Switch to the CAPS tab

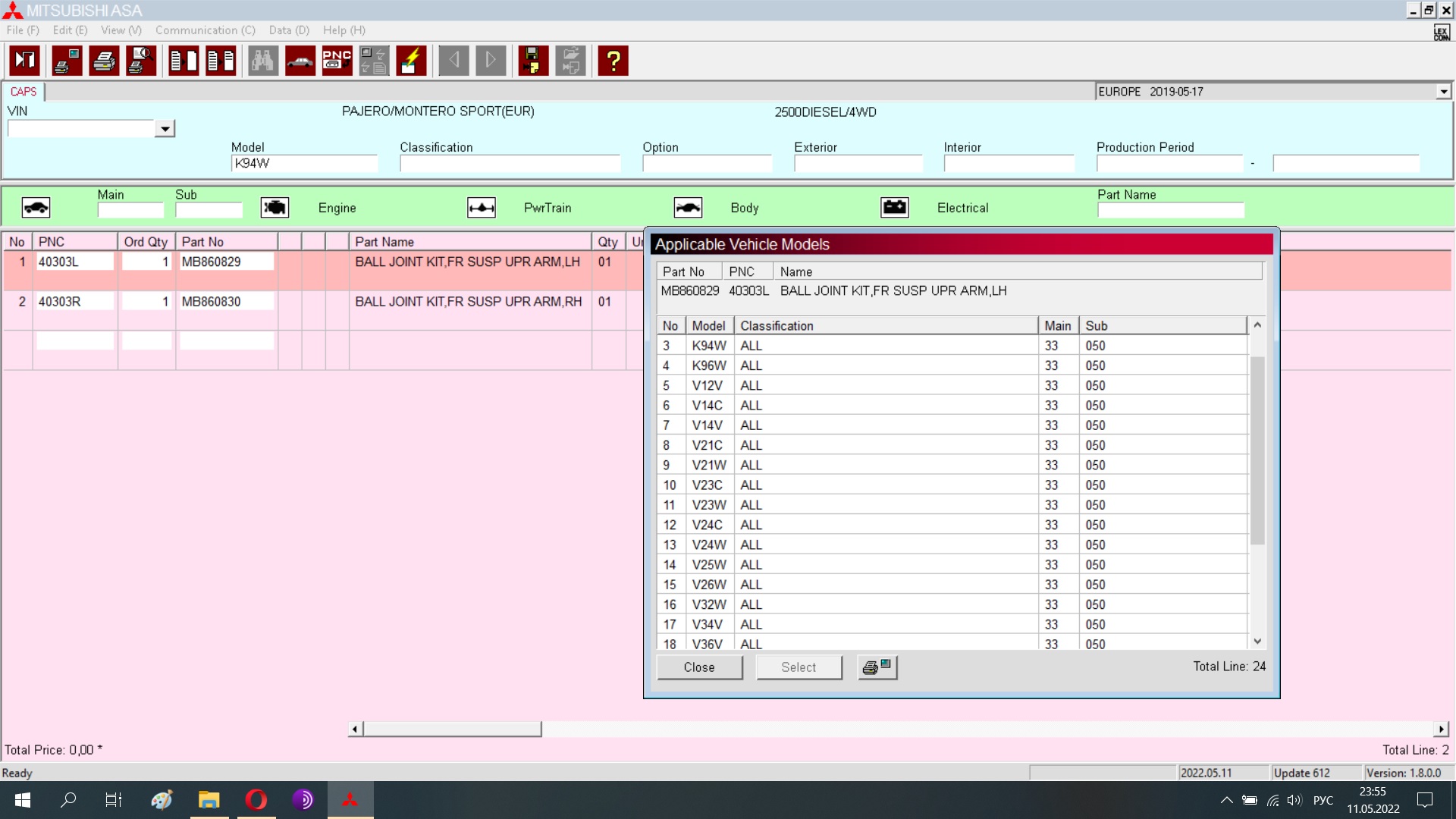[x=24, y=92]
